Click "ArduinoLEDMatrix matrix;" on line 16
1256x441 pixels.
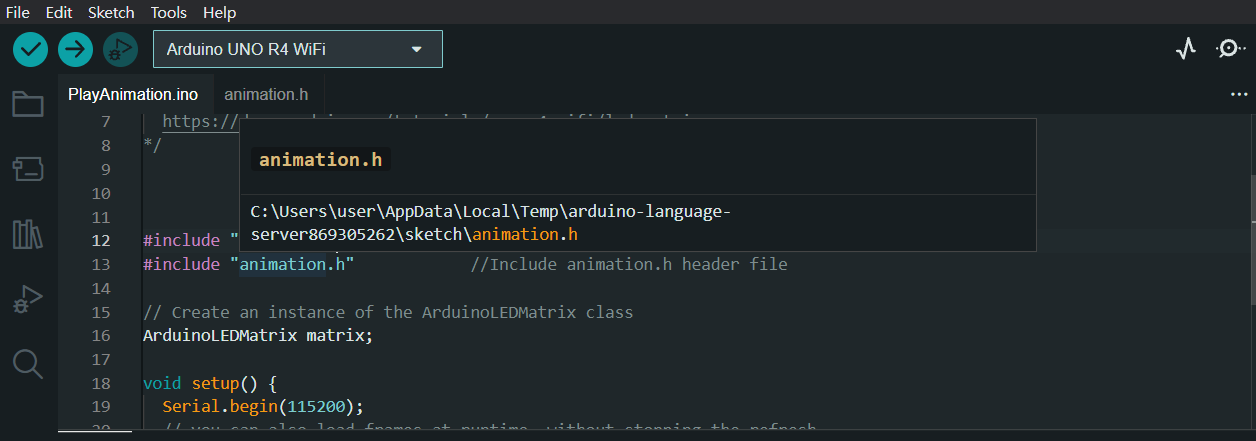point(258,336)
